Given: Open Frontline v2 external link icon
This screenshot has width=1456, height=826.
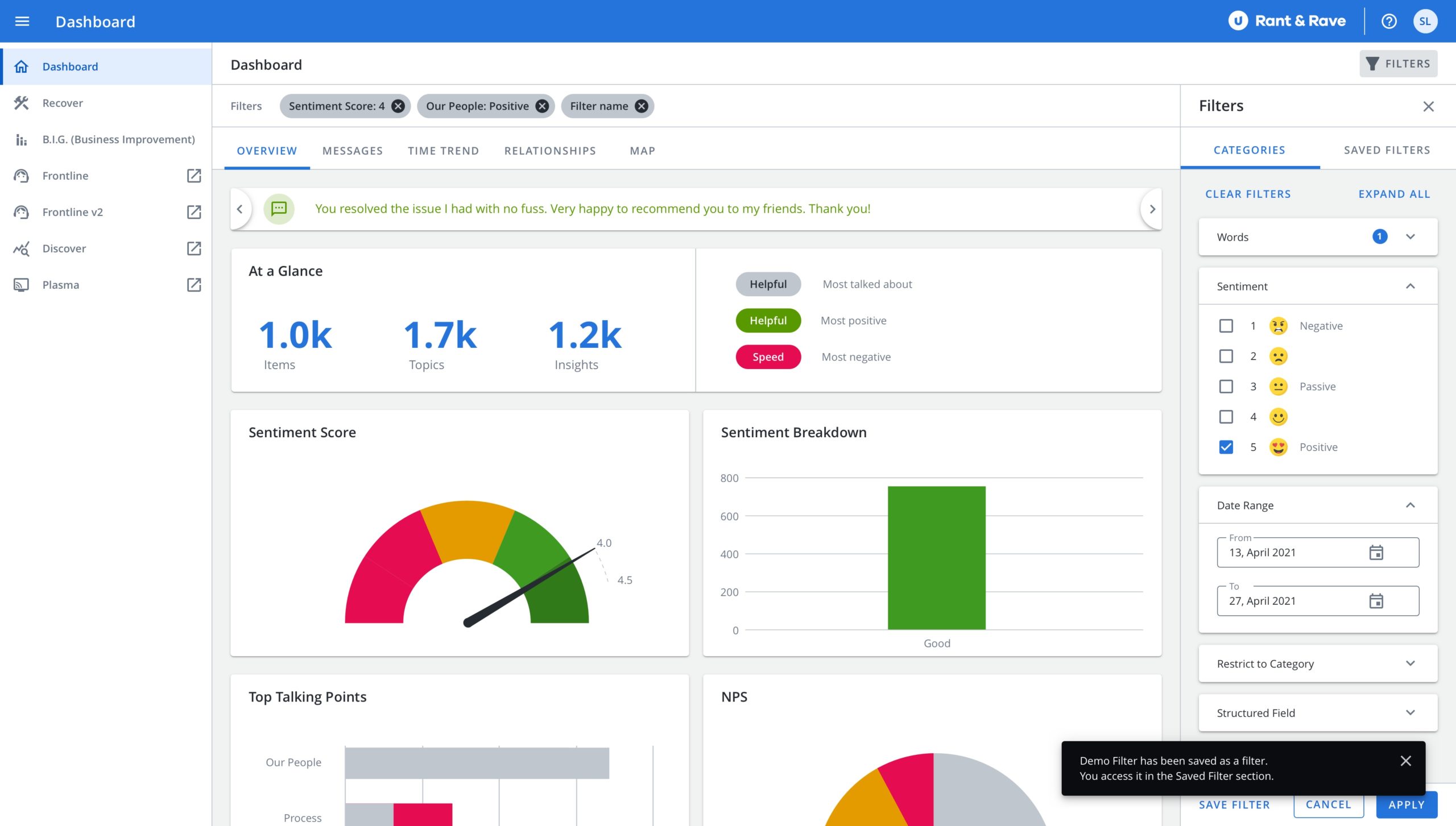Looking at the screenshot, I should pyautogui.click(x=194, y=212).
